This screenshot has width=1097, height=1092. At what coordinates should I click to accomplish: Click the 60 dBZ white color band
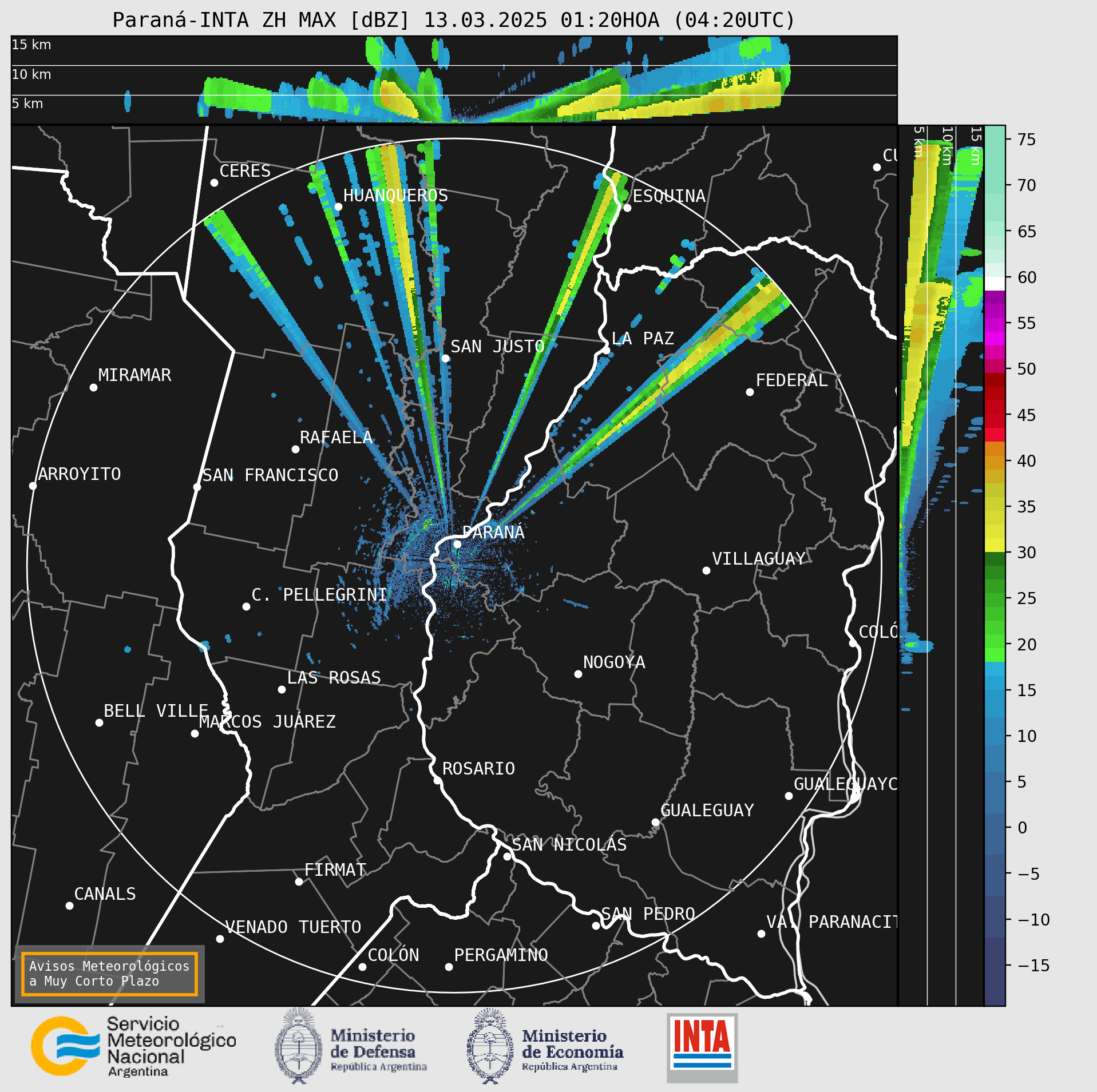[x=995, y=284]
